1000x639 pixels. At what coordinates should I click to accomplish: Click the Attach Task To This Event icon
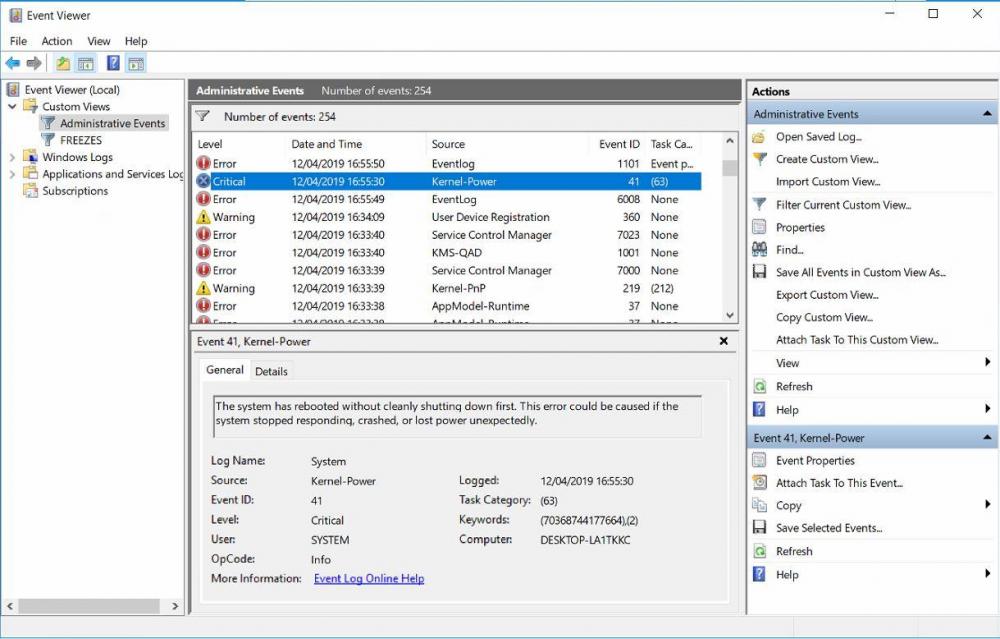[x=759, y=483]
